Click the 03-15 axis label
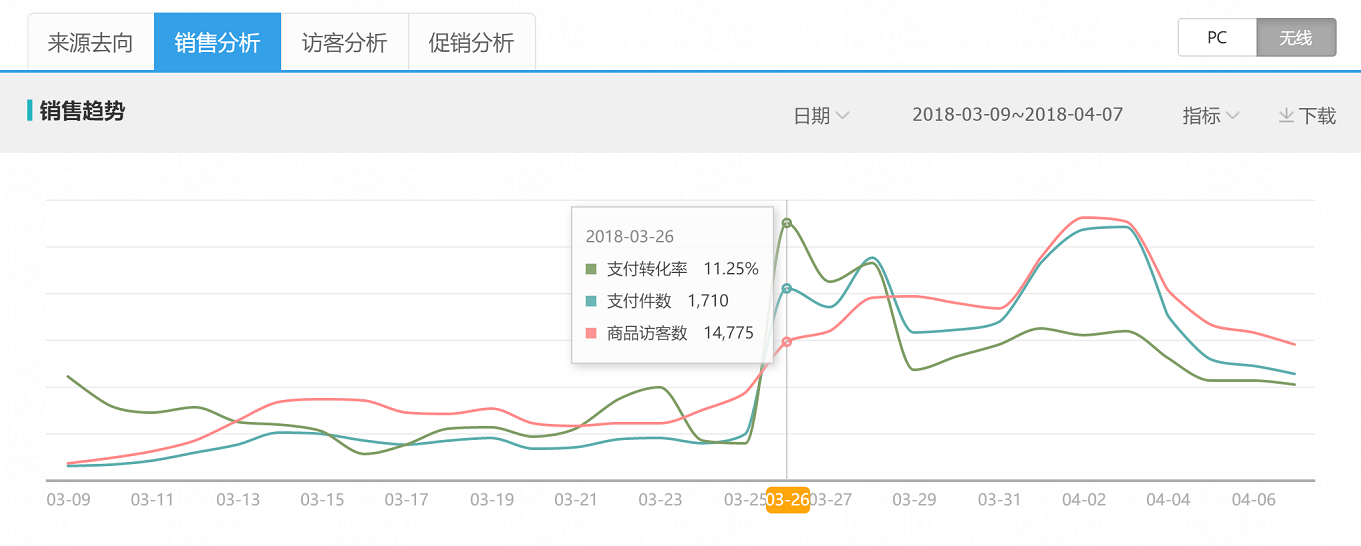 322,500
